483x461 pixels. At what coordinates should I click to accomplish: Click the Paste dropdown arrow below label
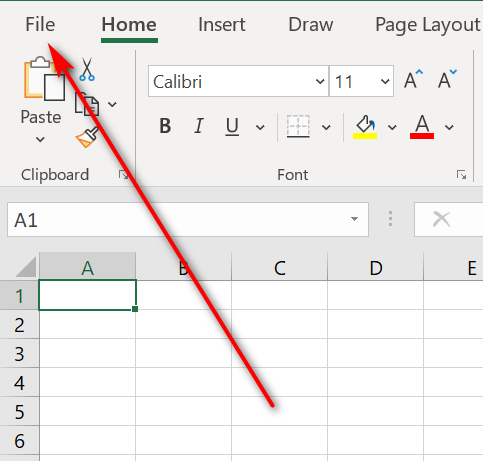(40, 139)
